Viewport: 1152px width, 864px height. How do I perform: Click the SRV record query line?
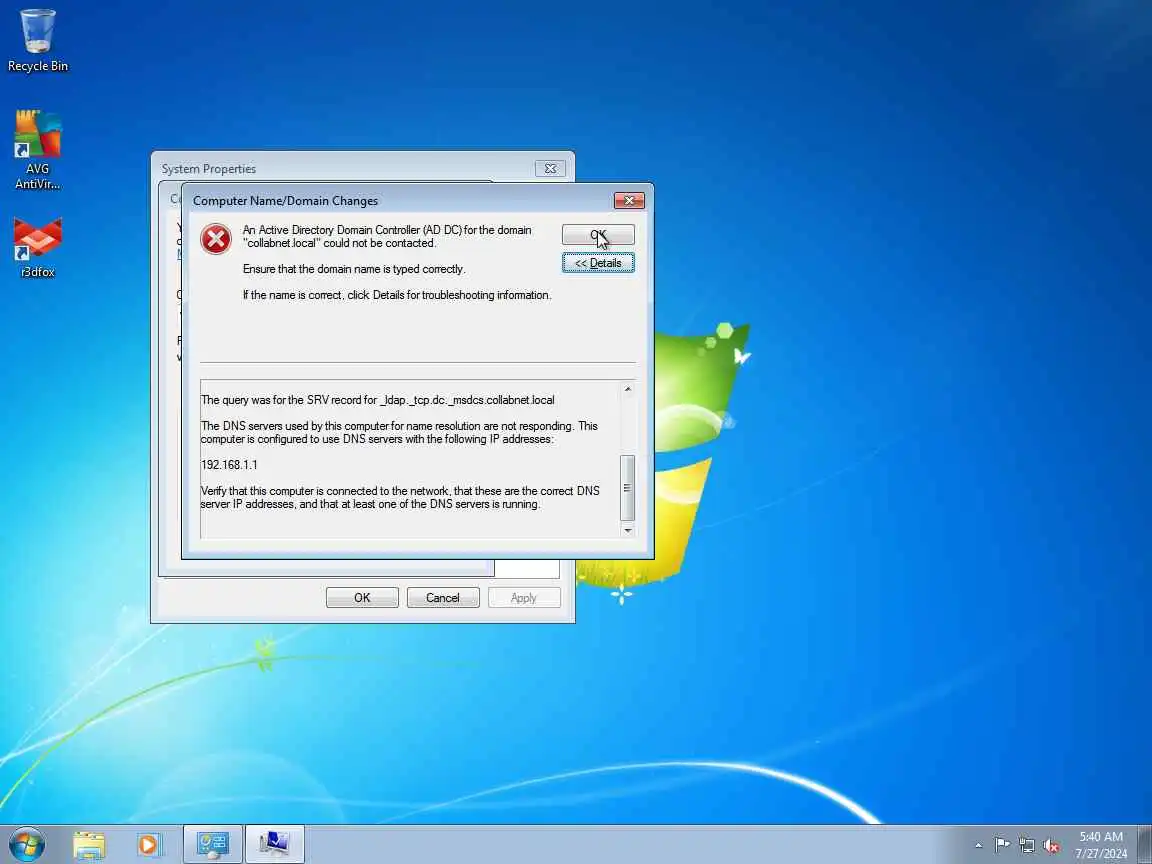click(x=378, y=400)
